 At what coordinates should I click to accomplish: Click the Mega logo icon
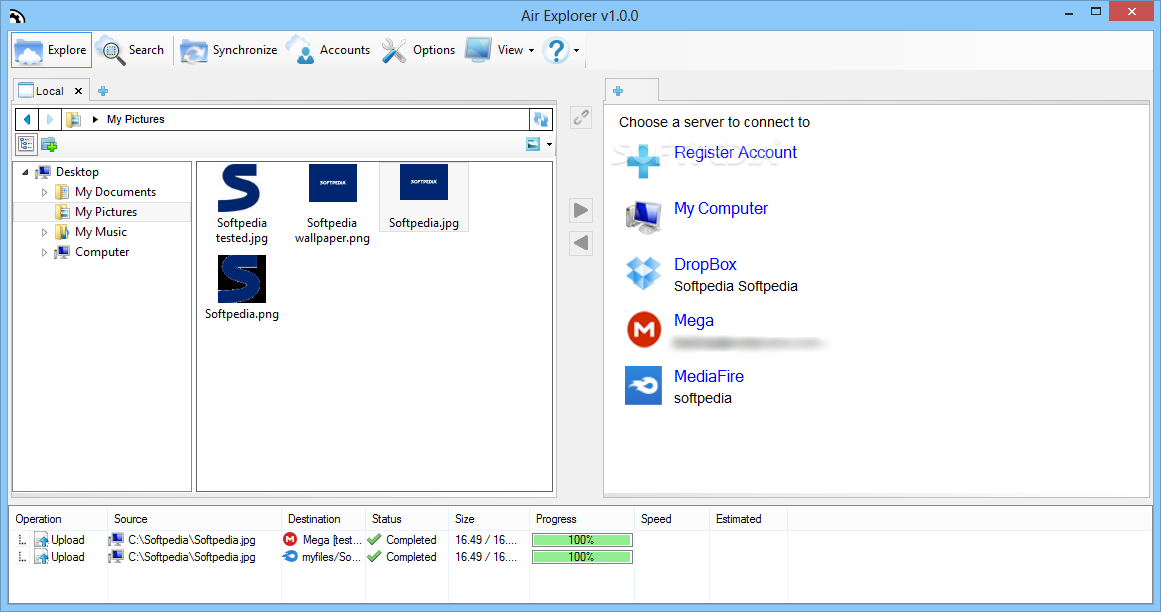[x=643, y=329]
